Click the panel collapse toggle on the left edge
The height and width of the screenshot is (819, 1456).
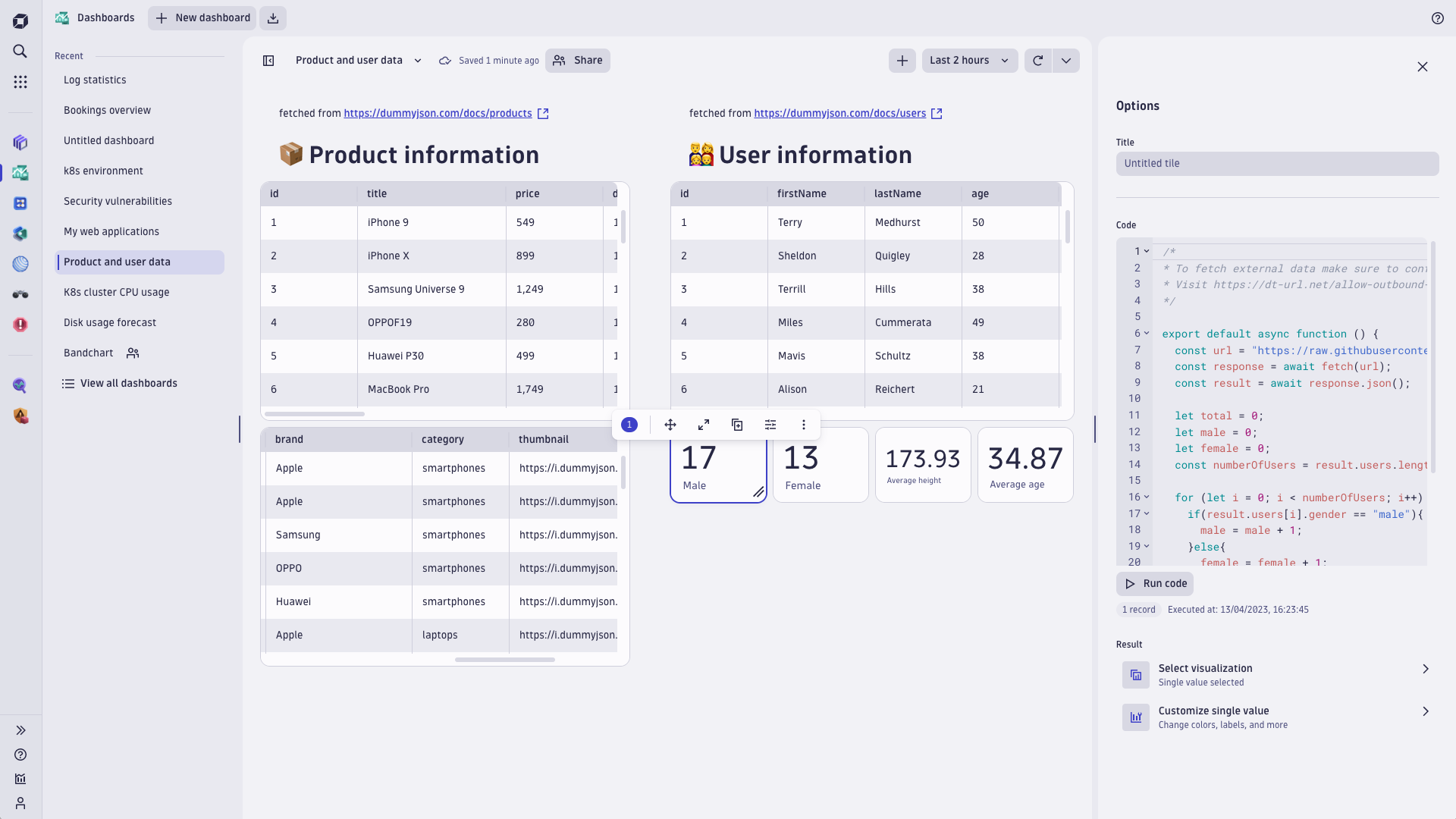pyautogui.click(x=20, y=730)
